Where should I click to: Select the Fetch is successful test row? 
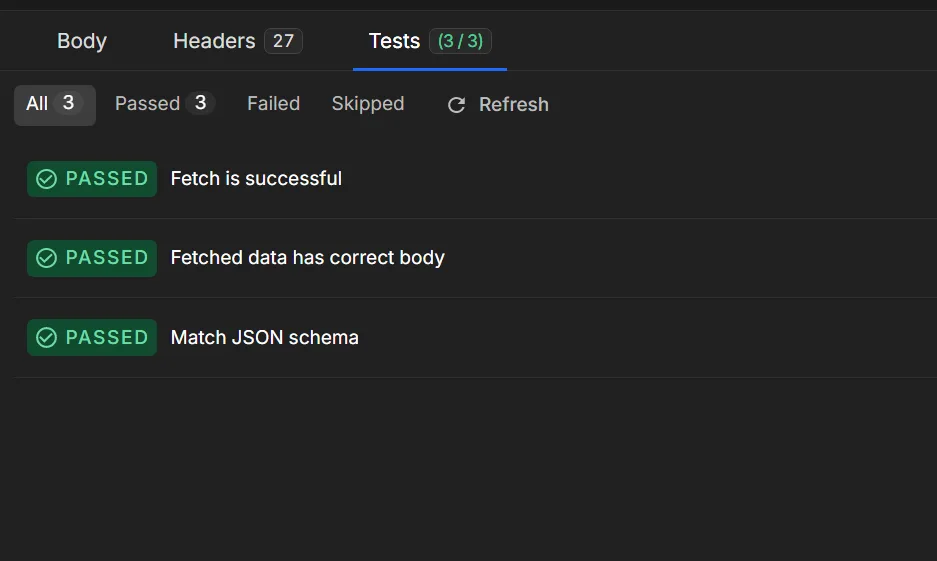(x=476, y=179)
